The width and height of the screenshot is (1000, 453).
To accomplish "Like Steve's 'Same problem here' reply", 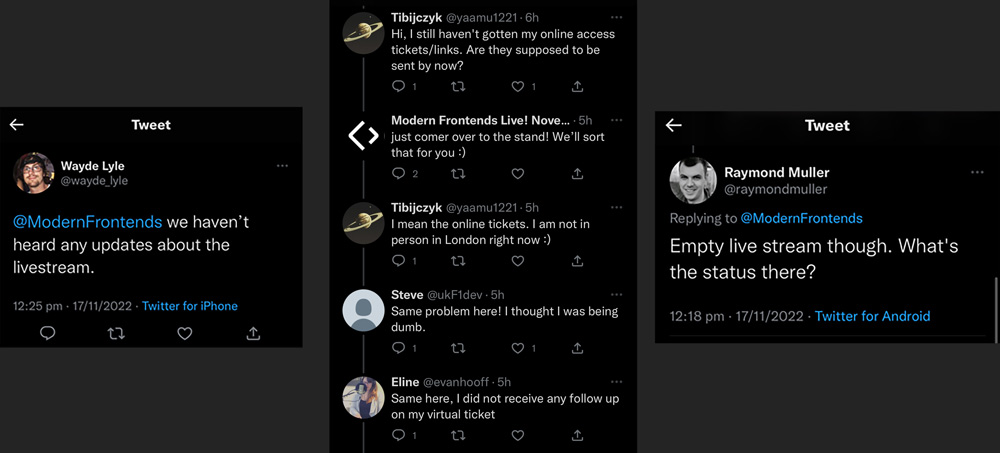I will (x=518, y=348).
